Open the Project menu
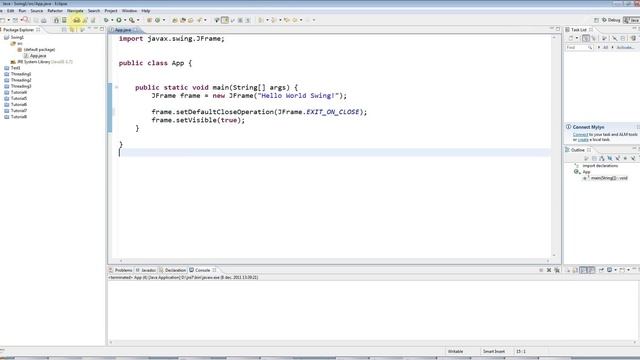 click(x=111, y=11)
